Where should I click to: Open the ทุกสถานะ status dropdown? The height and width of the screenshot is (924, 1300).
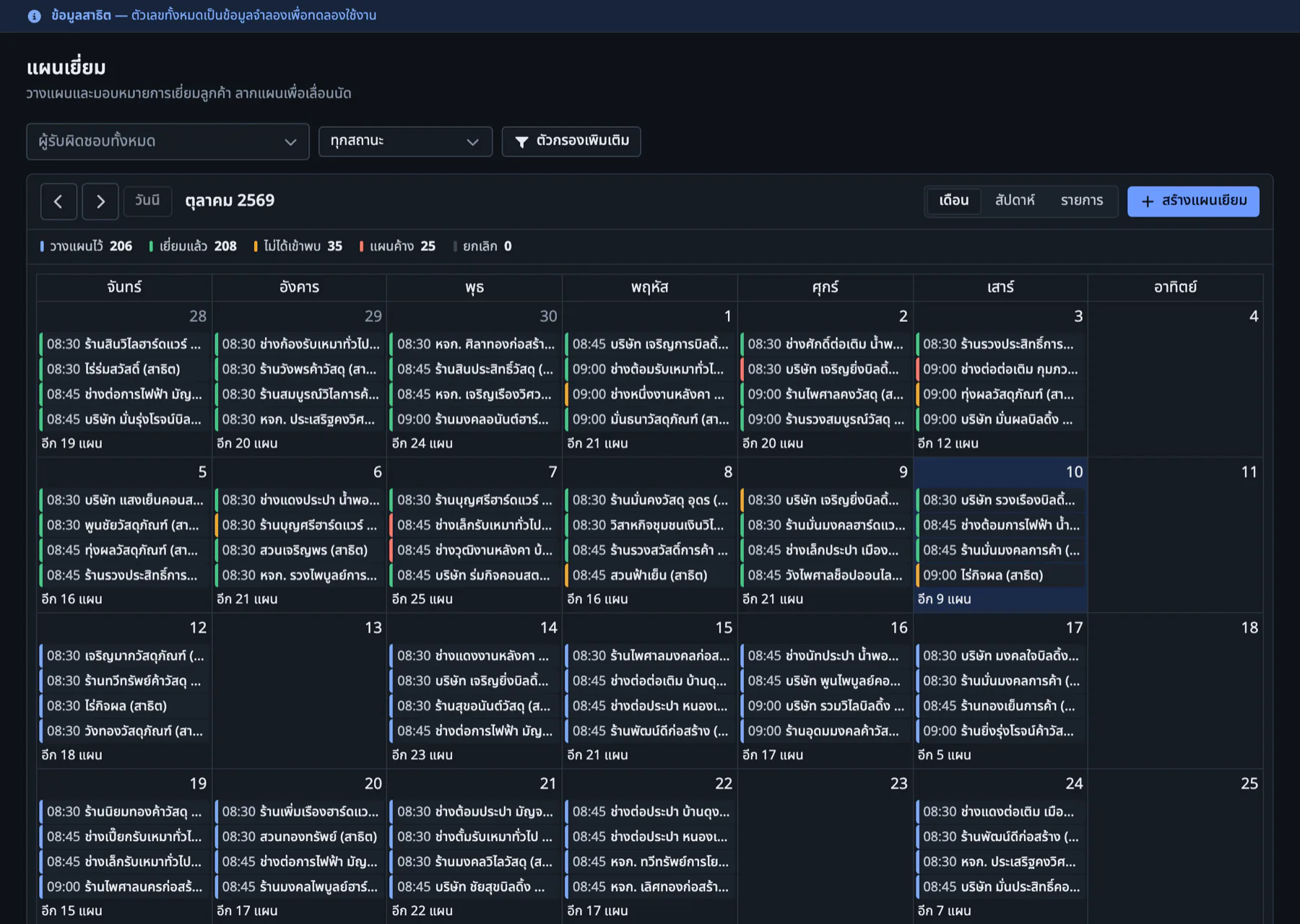(405, 141)
